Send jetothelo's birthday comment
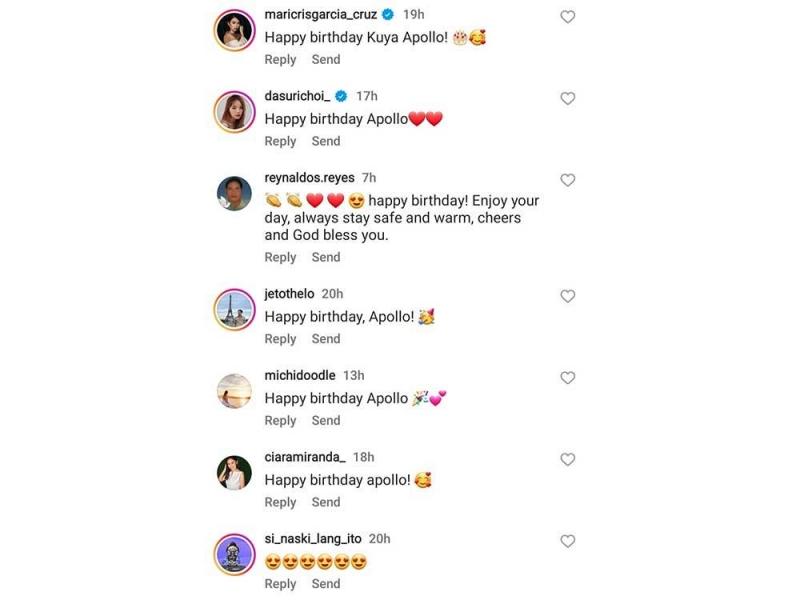 326,339
